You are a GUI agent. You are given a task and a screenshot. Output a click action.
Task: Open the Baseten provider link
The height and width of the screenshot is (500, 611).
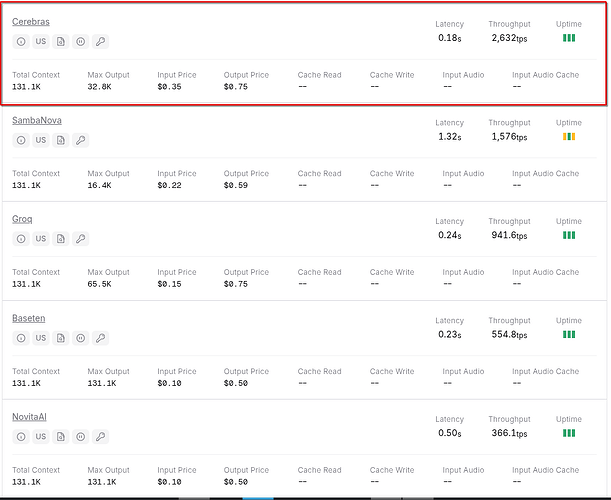(x=28, y=318)
